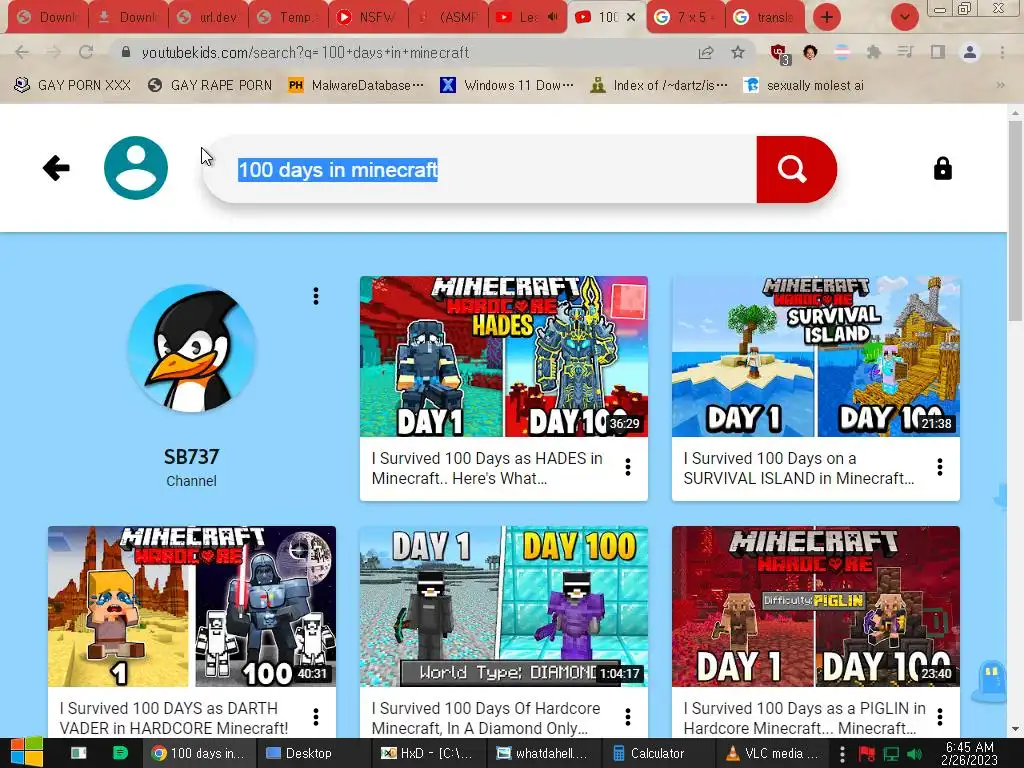Open options for SURVIVAL ISLAND video card
Image resolution: width=1024 pixels, height=768 pixels.
(940, 467)
